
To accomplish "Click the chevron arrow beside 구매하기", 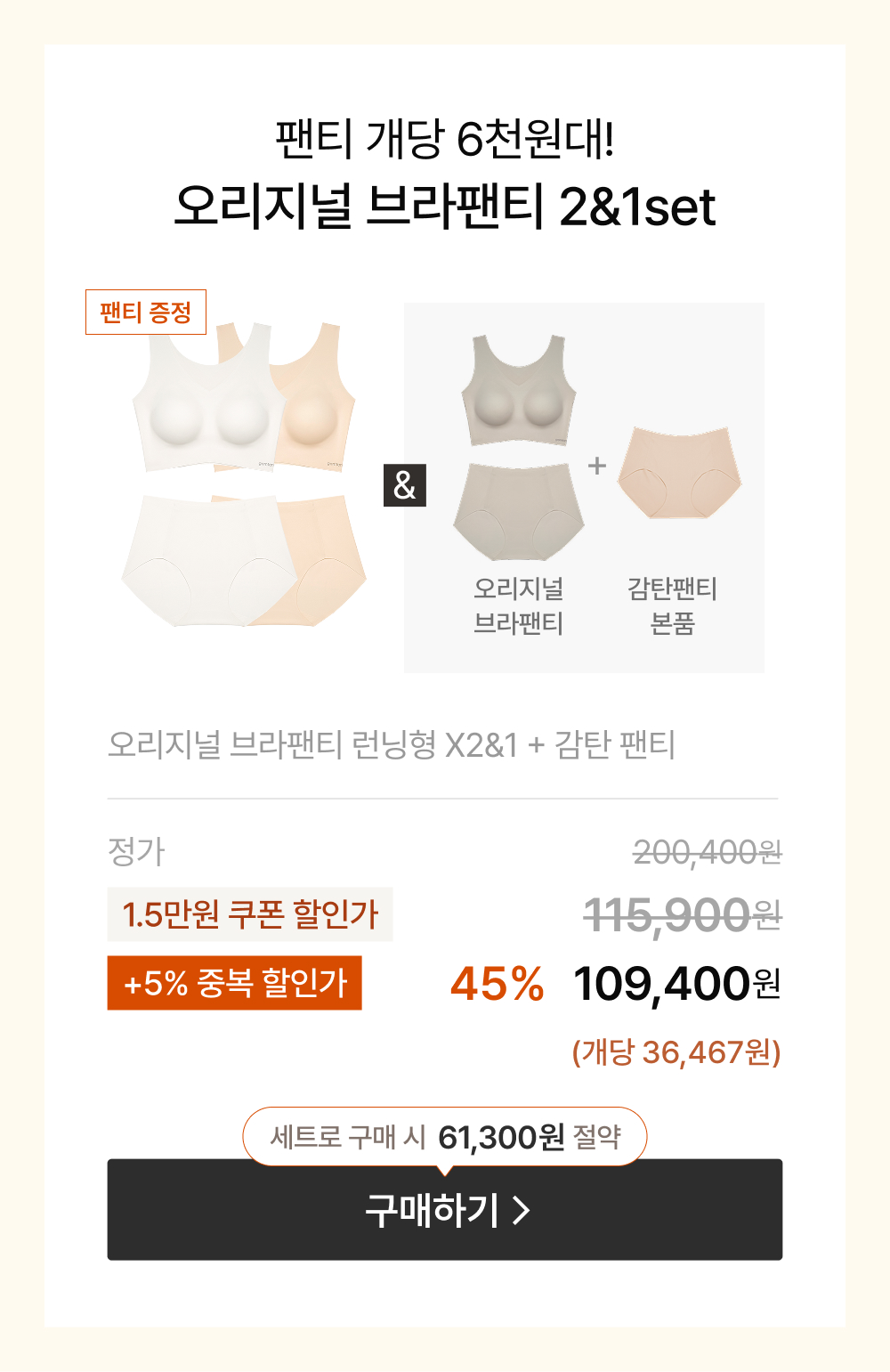I will tap(522, 1210).
